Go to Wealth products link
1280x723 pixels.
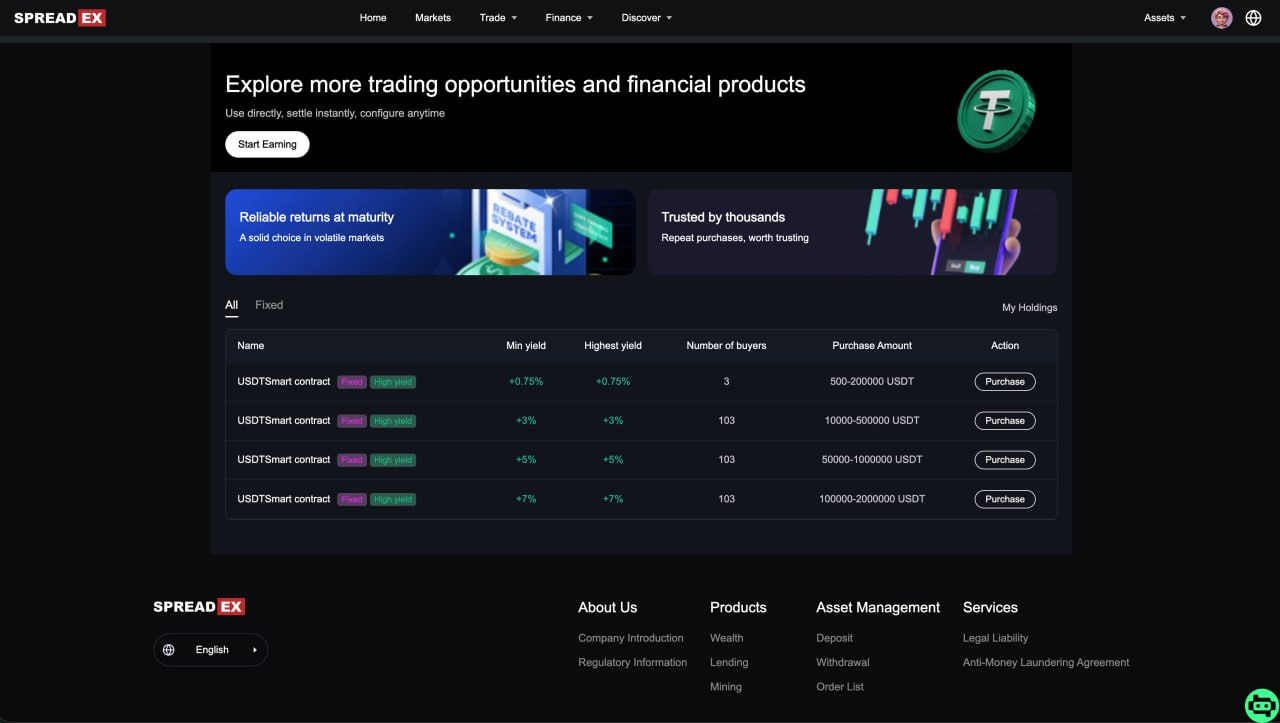(x=727, y=638)
